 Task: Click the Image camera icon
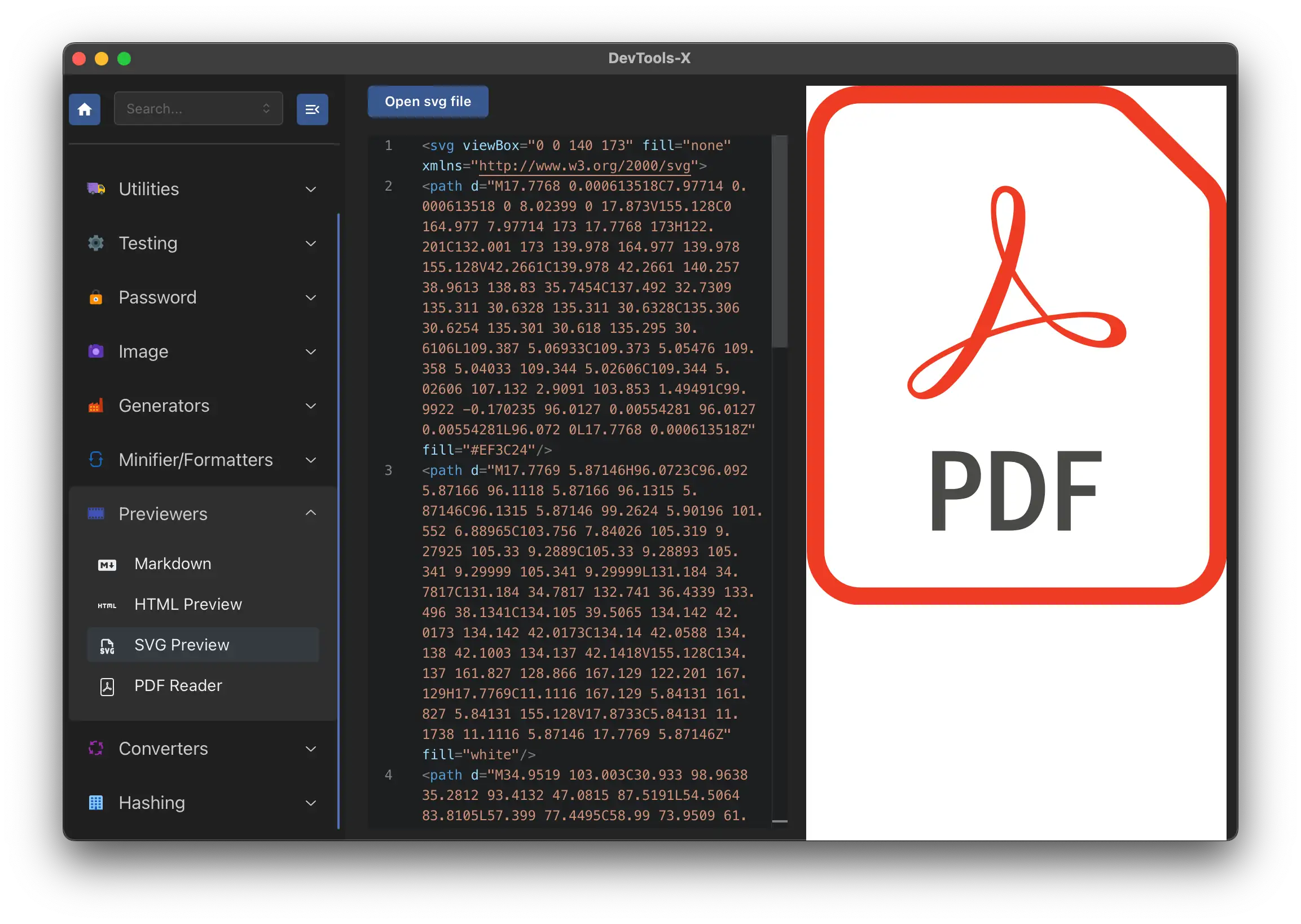95,351
